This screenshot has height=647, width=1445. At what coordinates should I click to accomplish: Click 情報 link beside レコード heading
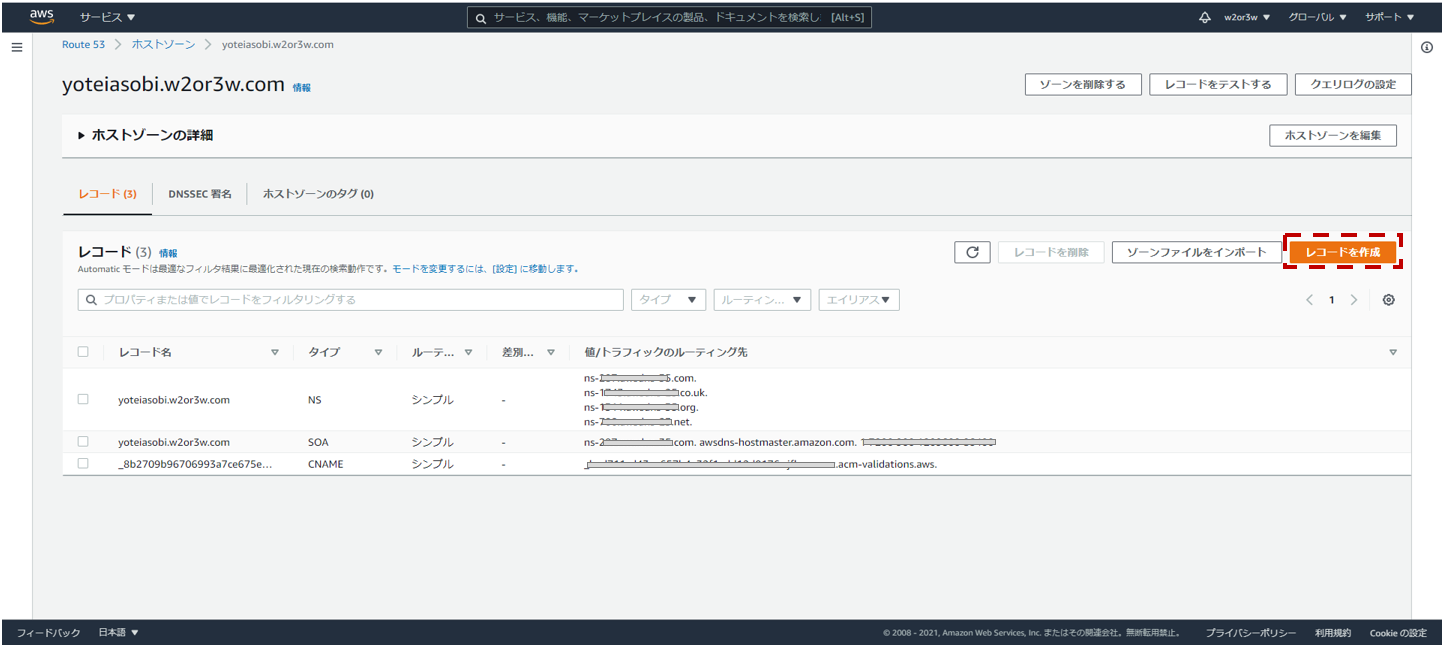point(168,254)
